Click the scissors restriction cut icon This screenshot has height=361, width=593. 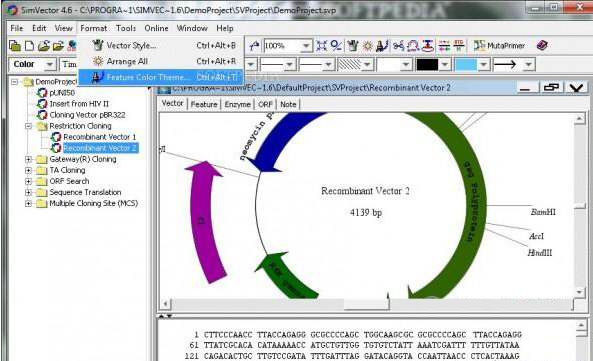[398, 46]
